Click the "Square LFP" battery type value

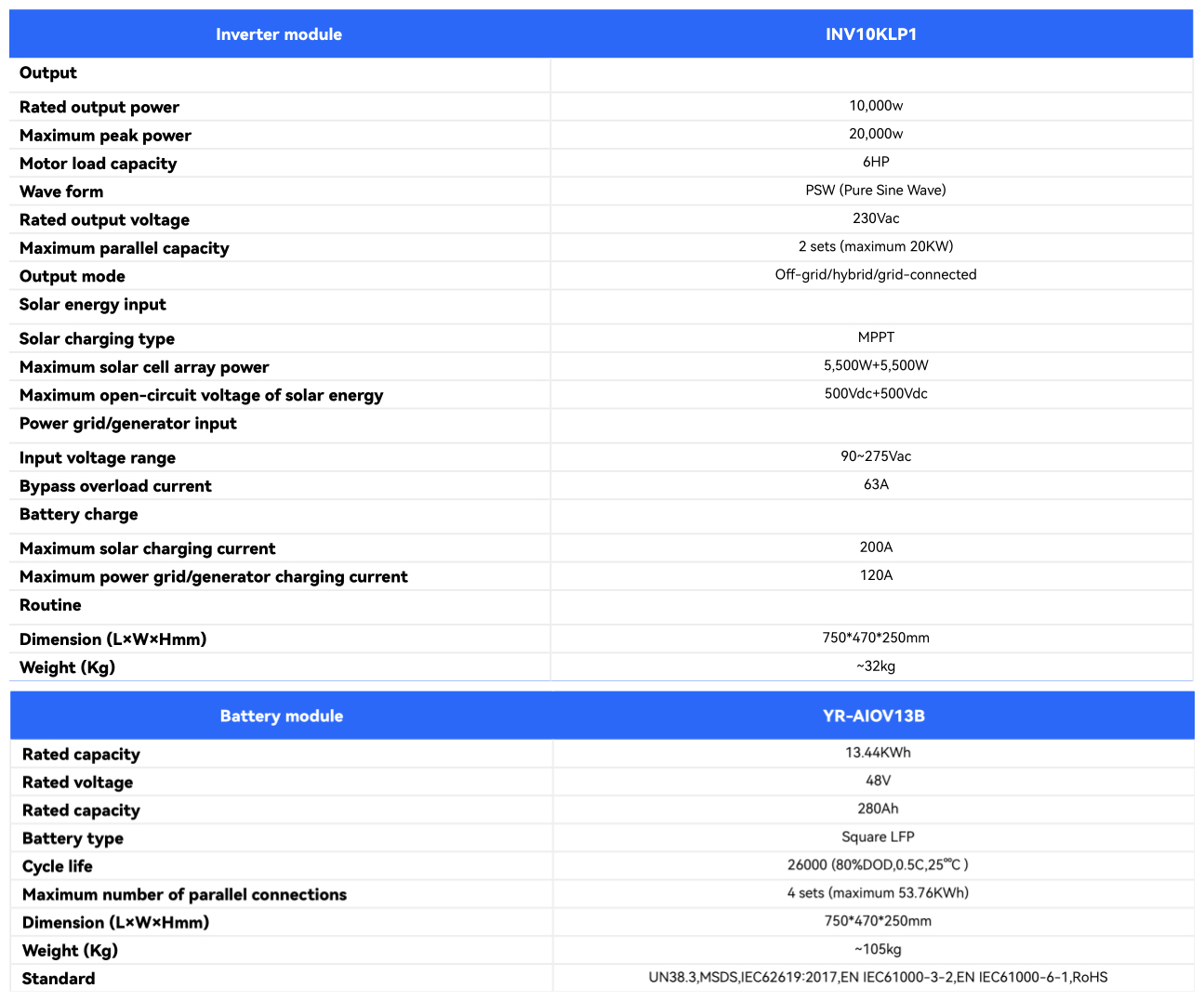(878, 836)
